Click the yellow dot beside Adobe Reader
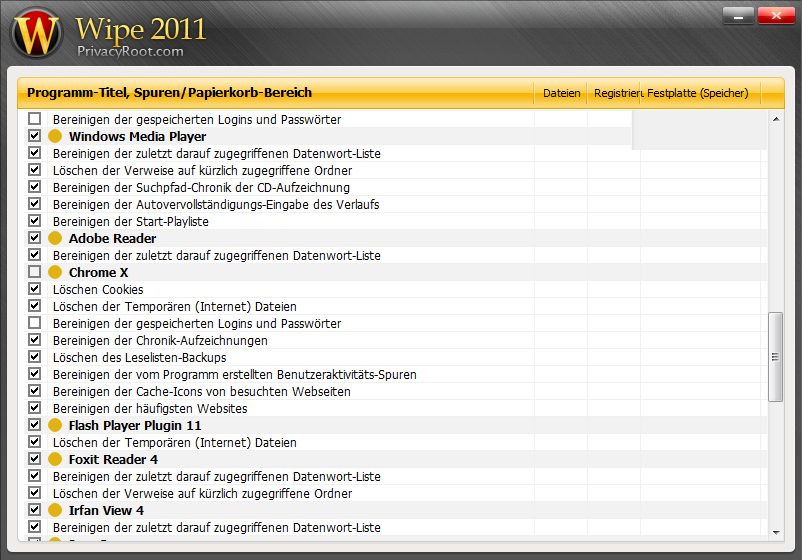802x560 pixels. click(55, 238)
